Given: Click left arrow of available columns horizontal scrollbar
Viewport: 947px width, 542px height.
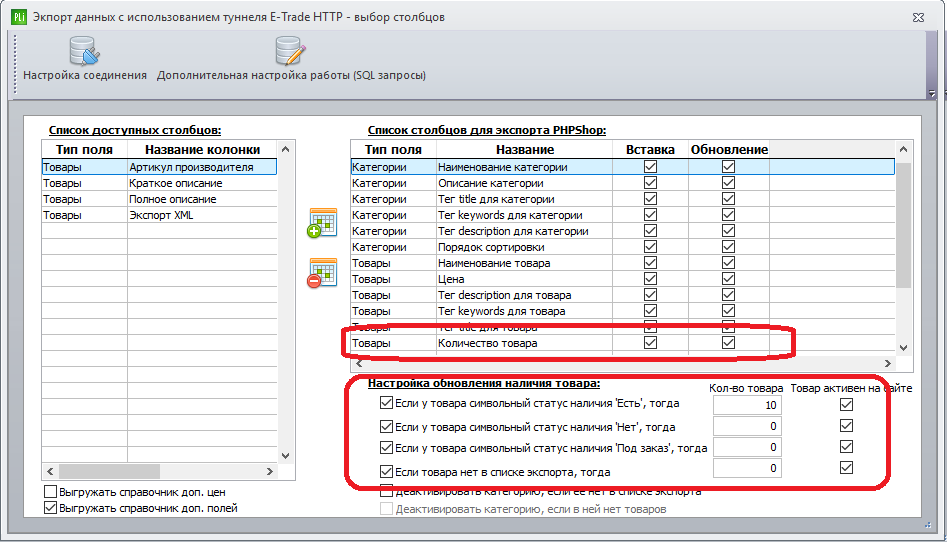Looking at the screenshot, I should click(50, 471).
